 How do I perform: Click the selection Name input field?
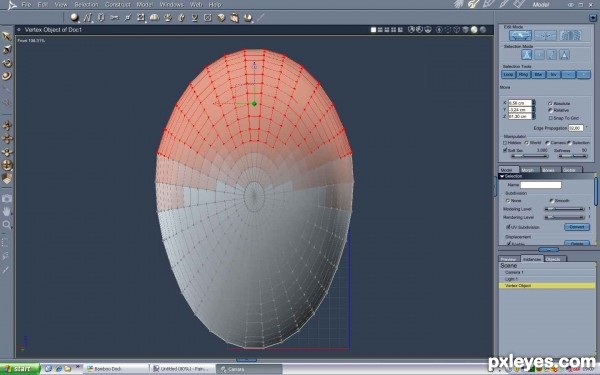(x=541, y=185)
